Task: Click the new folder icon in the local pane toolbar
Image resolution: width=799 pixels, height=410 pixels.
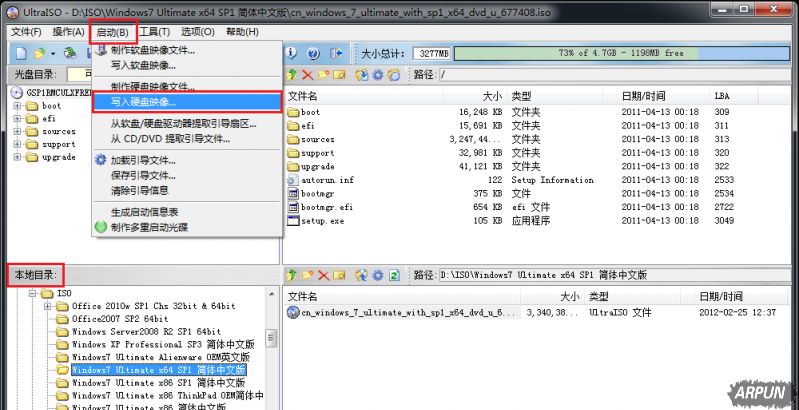Action: pyautogui.click(x=307, y=275)
